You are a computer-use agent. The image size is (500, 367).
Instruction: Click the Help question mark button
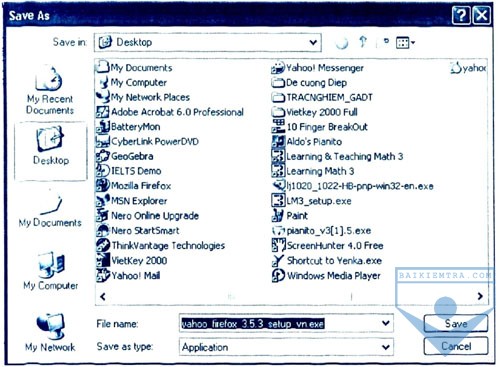tap(461, 15)
